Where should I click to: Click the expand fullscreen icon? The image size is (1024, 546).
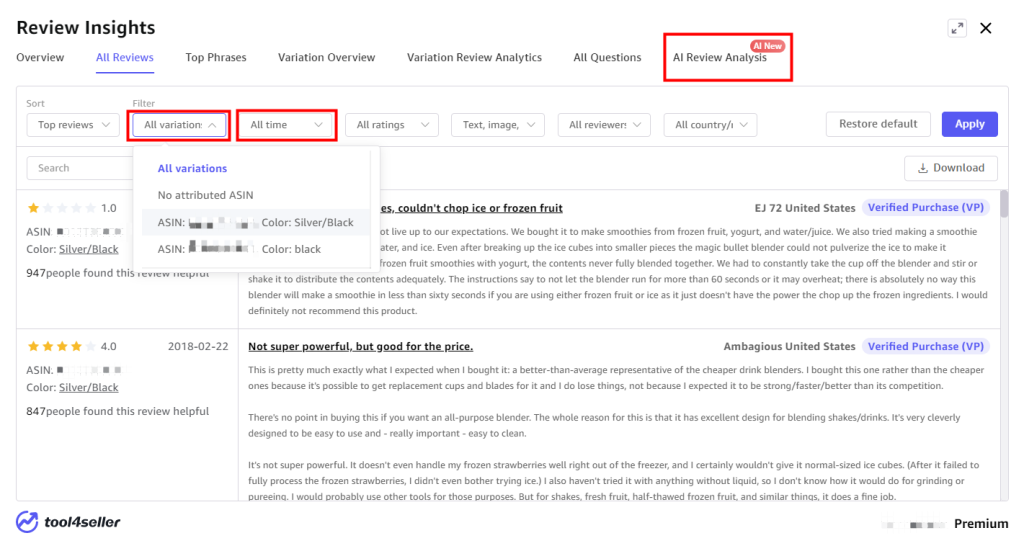957,28
